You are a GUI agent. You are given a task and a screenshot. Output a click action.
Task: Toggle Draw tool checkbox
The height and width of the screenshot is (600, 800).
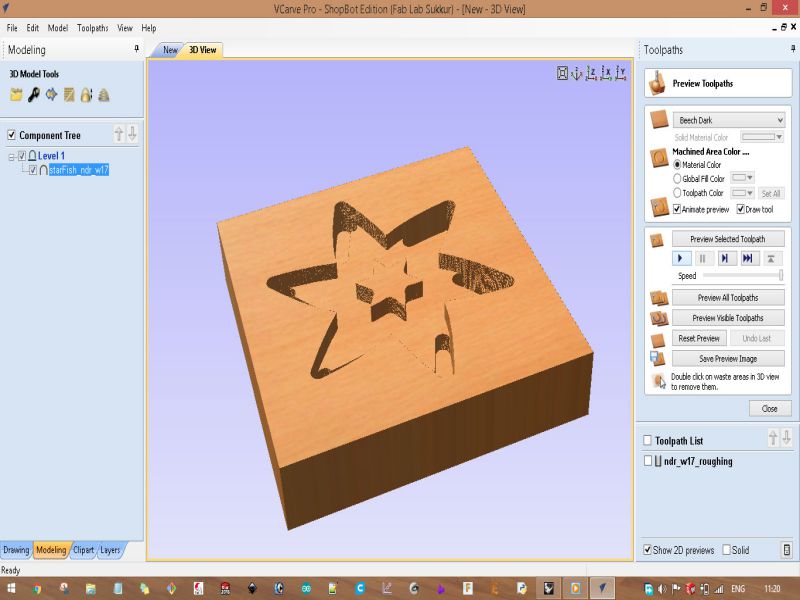click(741, 209)
